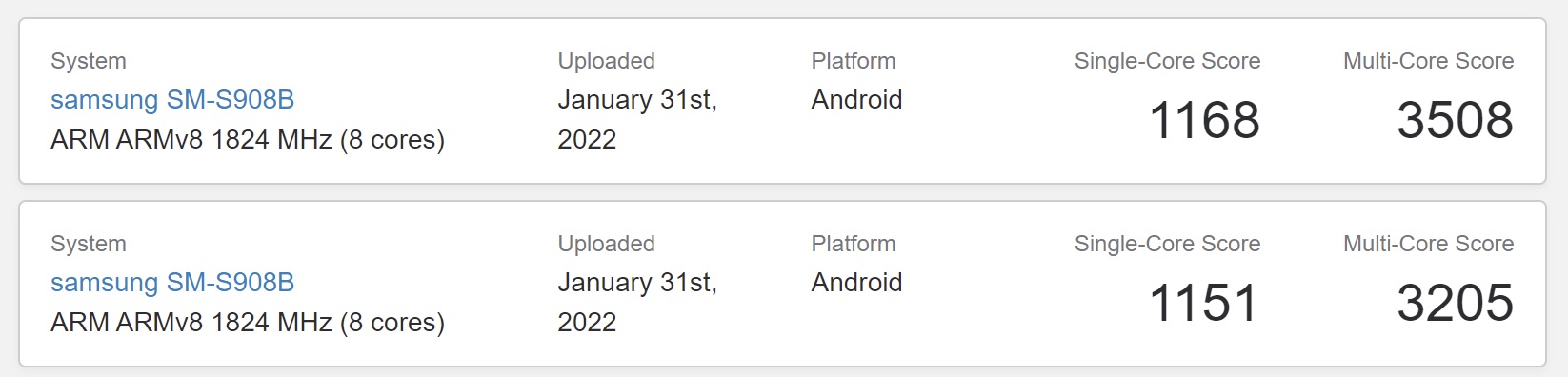This screenshot has width=1568, height=377.
Task: Open samsung SM-S908B link scoring 1151 single-core
Action: [172, 283]
